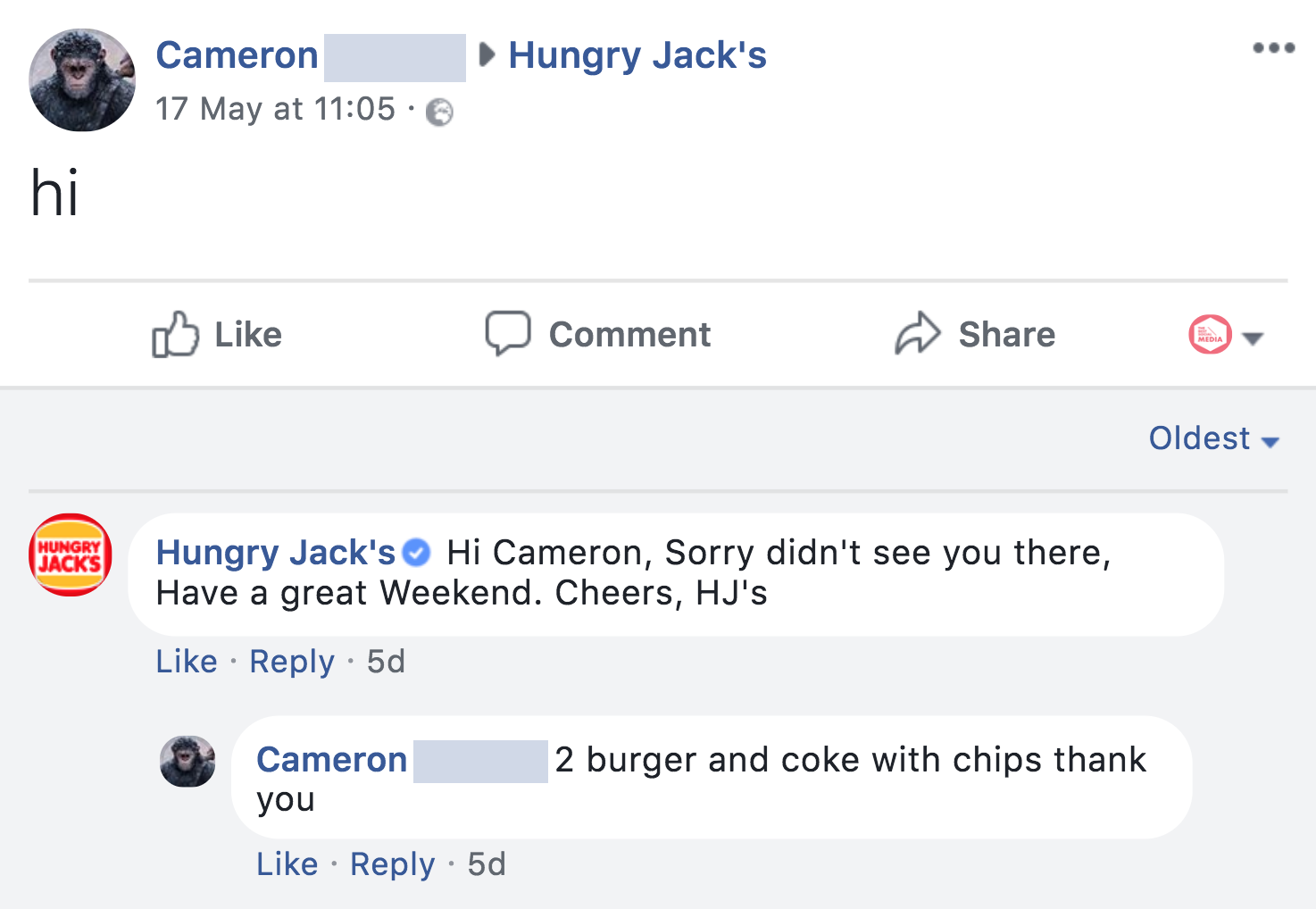1316x909 pixels.
Task: Like Cameron's burger and coke reply
Action: click(287, 864)
